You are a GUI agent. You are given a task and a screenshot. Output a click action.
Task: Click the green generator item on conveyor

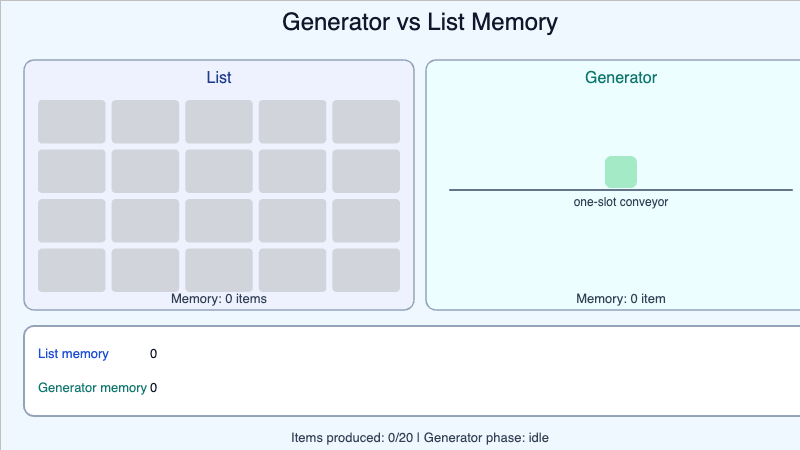621,172
